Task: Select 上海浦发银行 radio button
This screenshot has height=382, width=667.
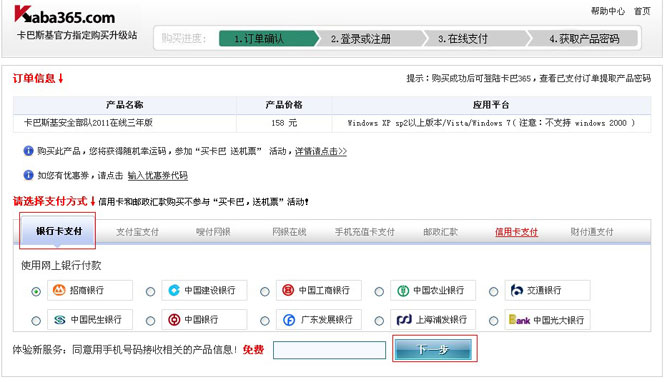Action: 379,321
